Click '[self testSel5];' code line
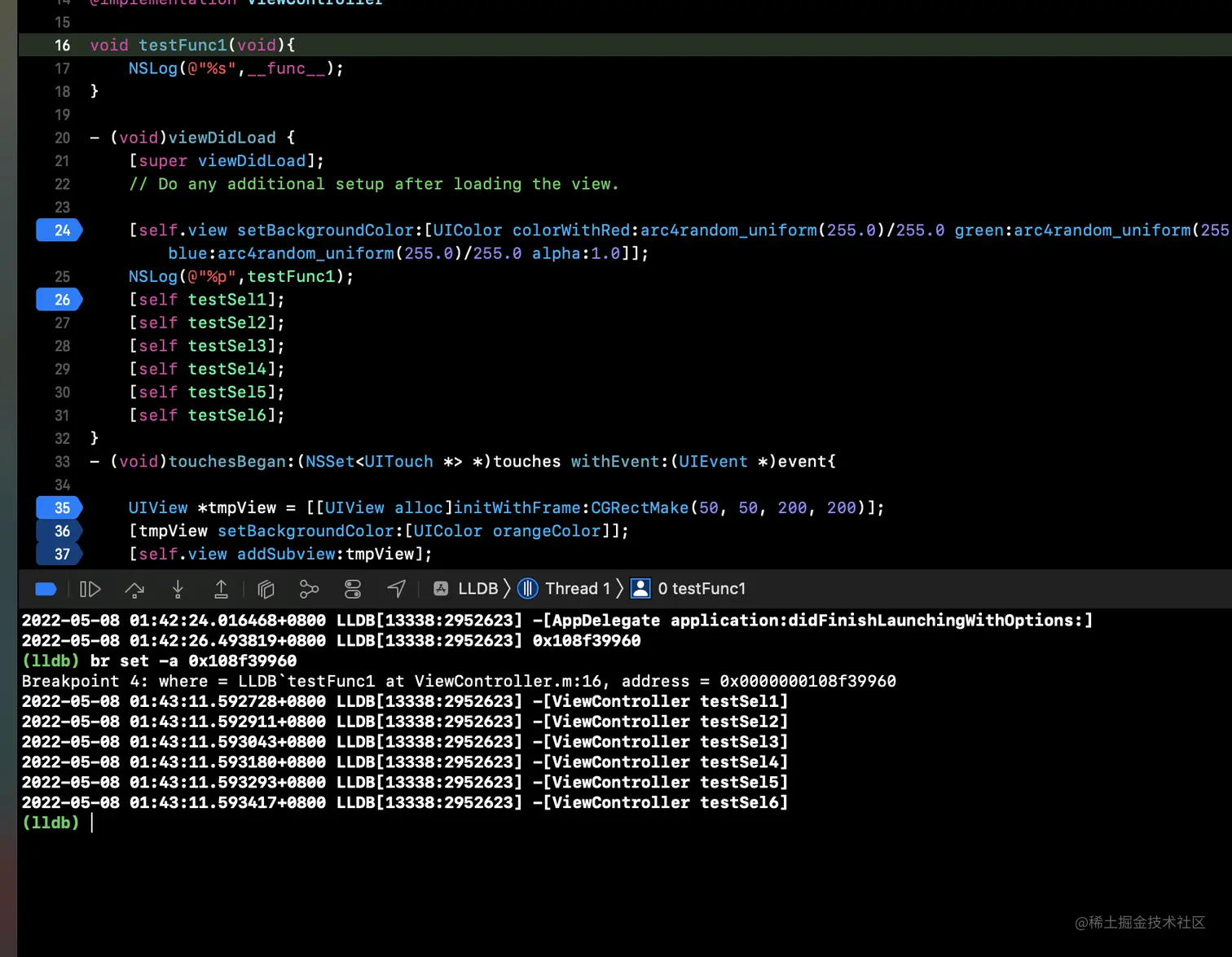 (206, 393)
